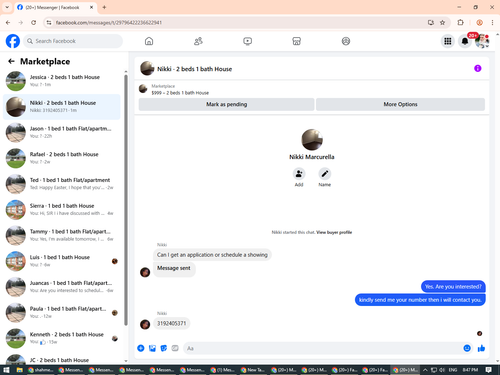Open the notifications bell

[x=465, y=41]
